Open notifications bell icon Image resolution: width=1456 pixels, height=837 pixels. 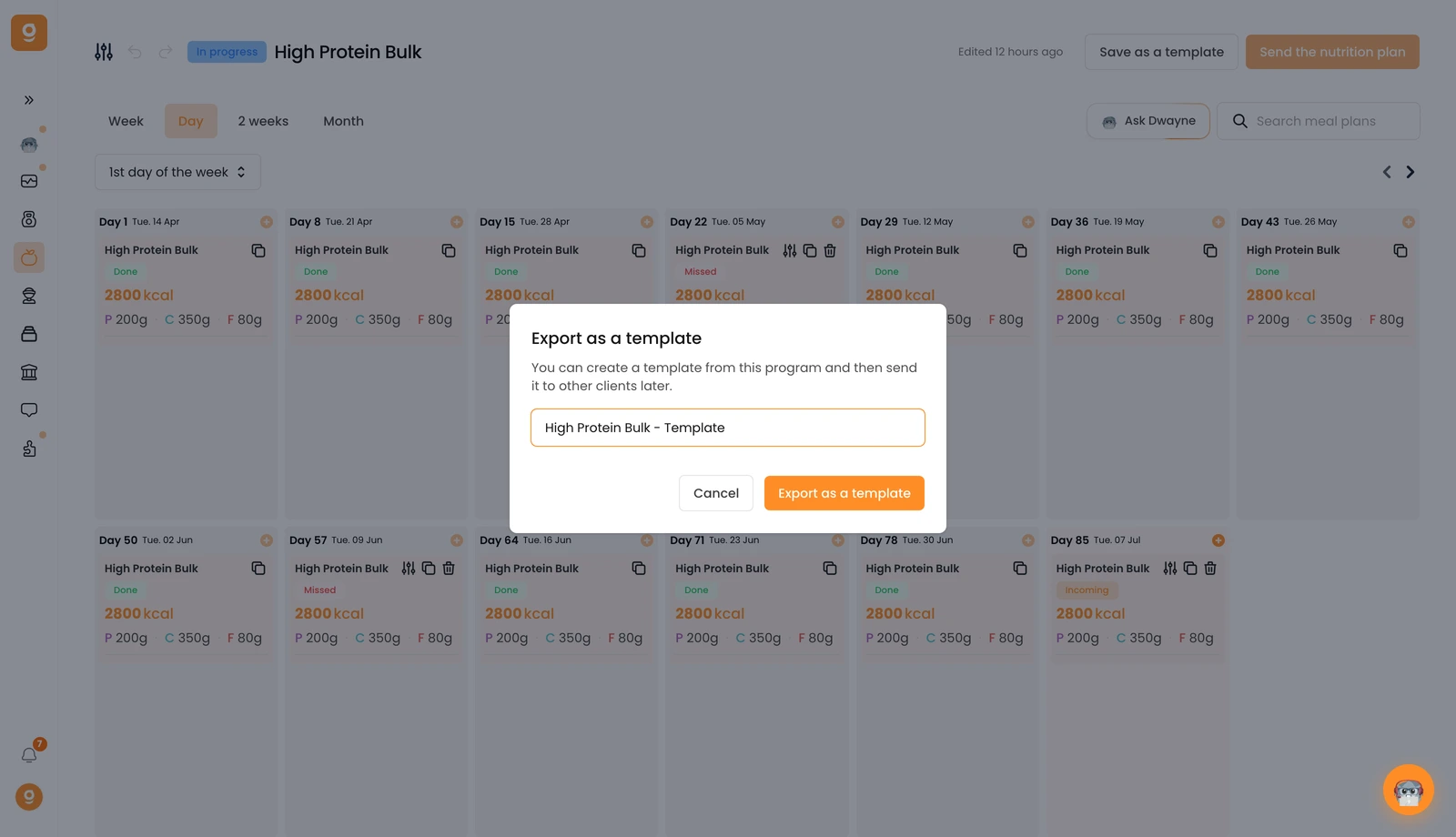point(29,755)
